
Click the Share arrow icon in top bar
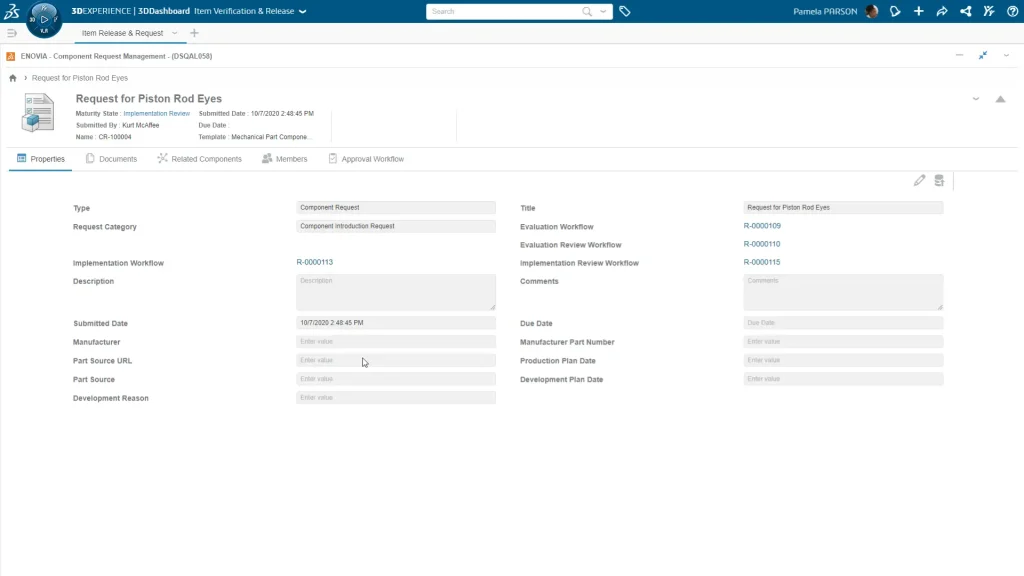(941, 12)
